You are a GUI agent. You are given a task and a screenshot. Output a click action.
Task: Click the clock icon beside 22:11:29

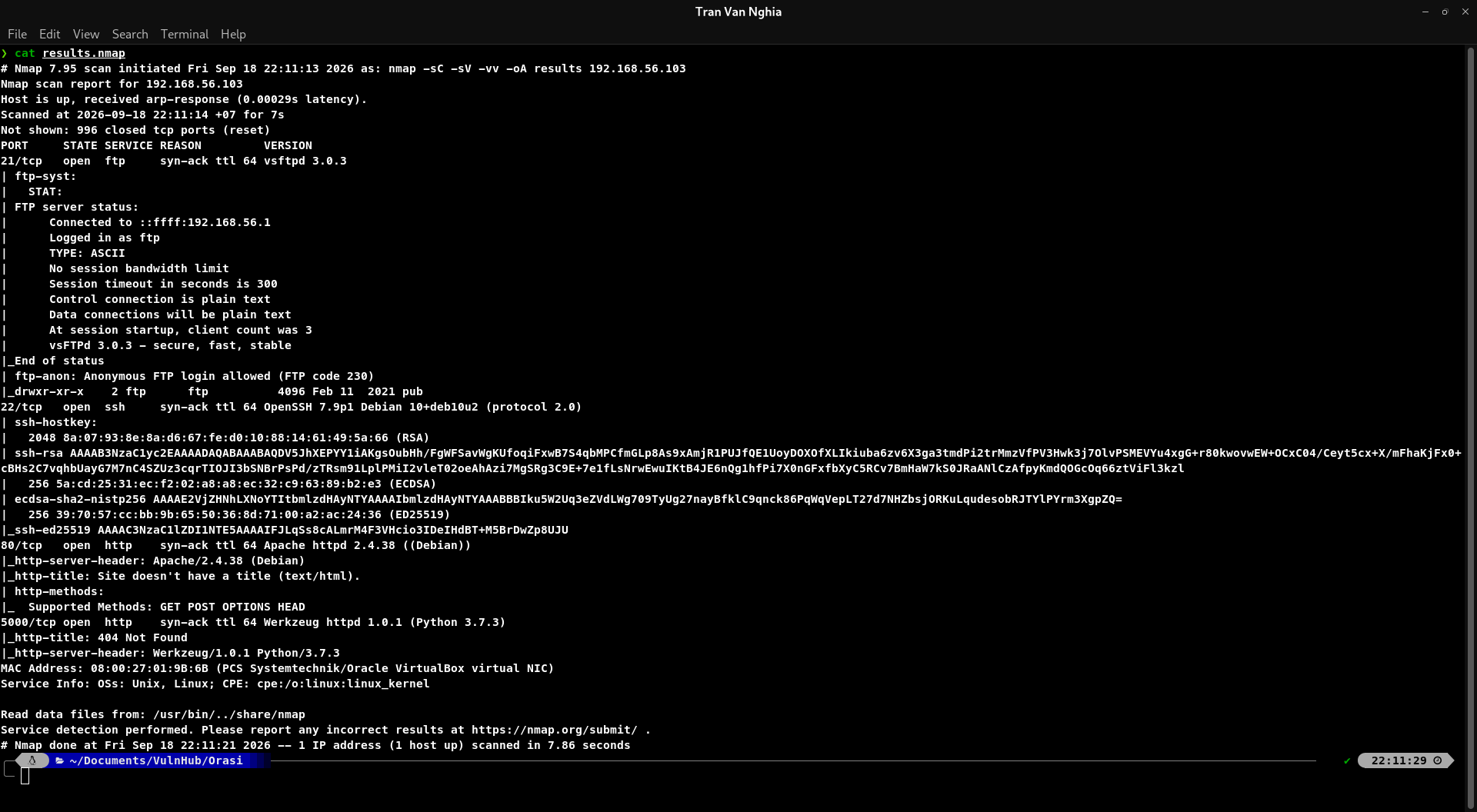(1438, 760)
